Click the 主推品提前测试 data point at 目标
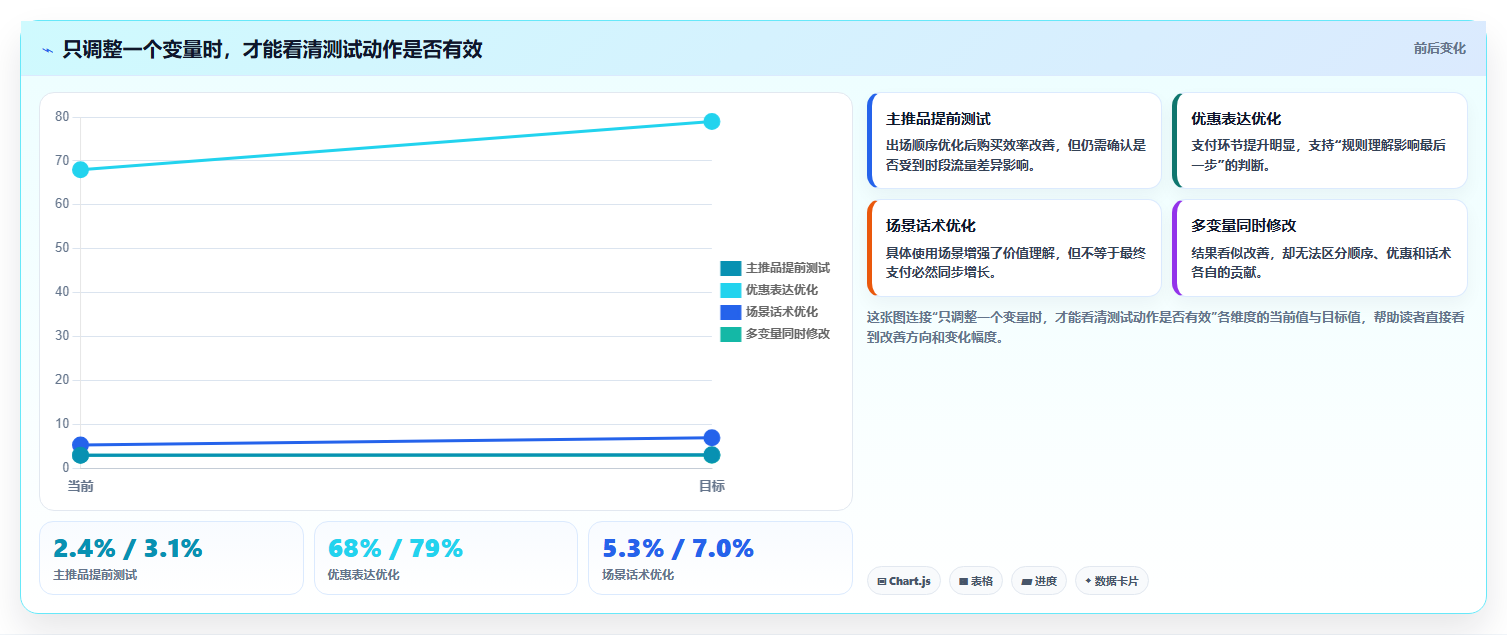Image resolution: width=1507 pixels, height=635 pixels. pyautogui.click(x=712, y=455)
